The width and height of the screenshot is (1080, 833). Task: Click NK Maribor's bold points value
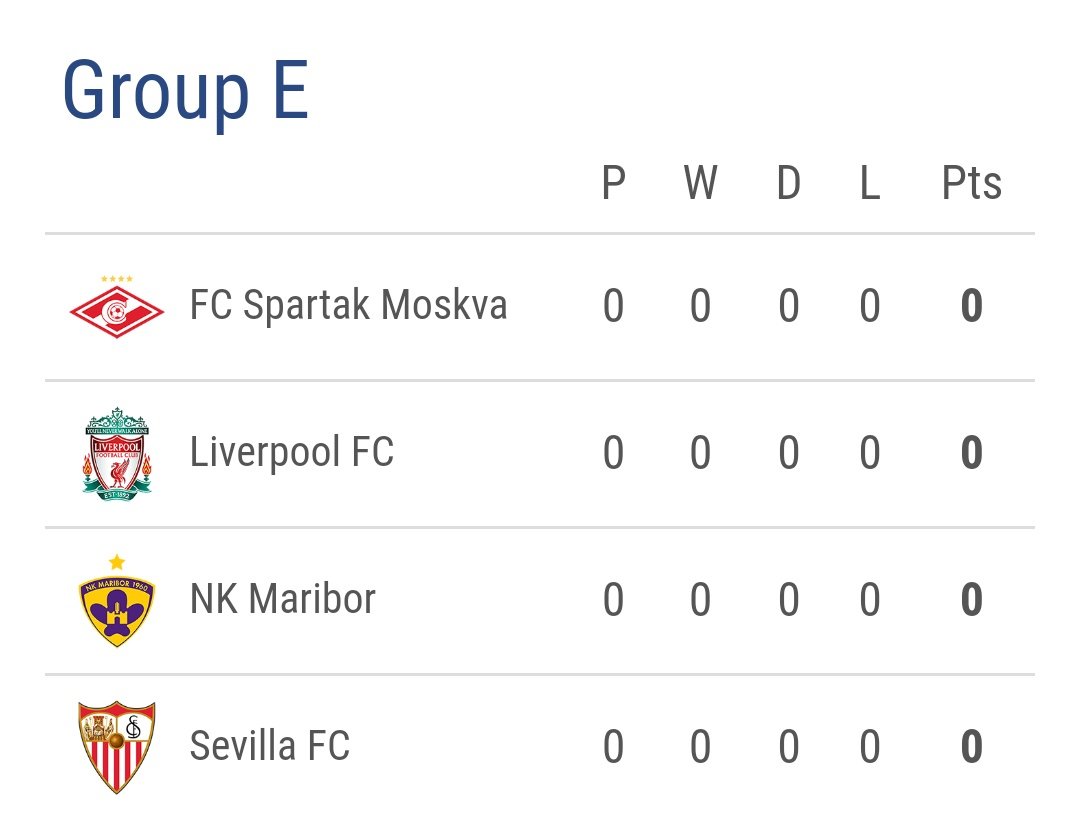click(971, 599)
